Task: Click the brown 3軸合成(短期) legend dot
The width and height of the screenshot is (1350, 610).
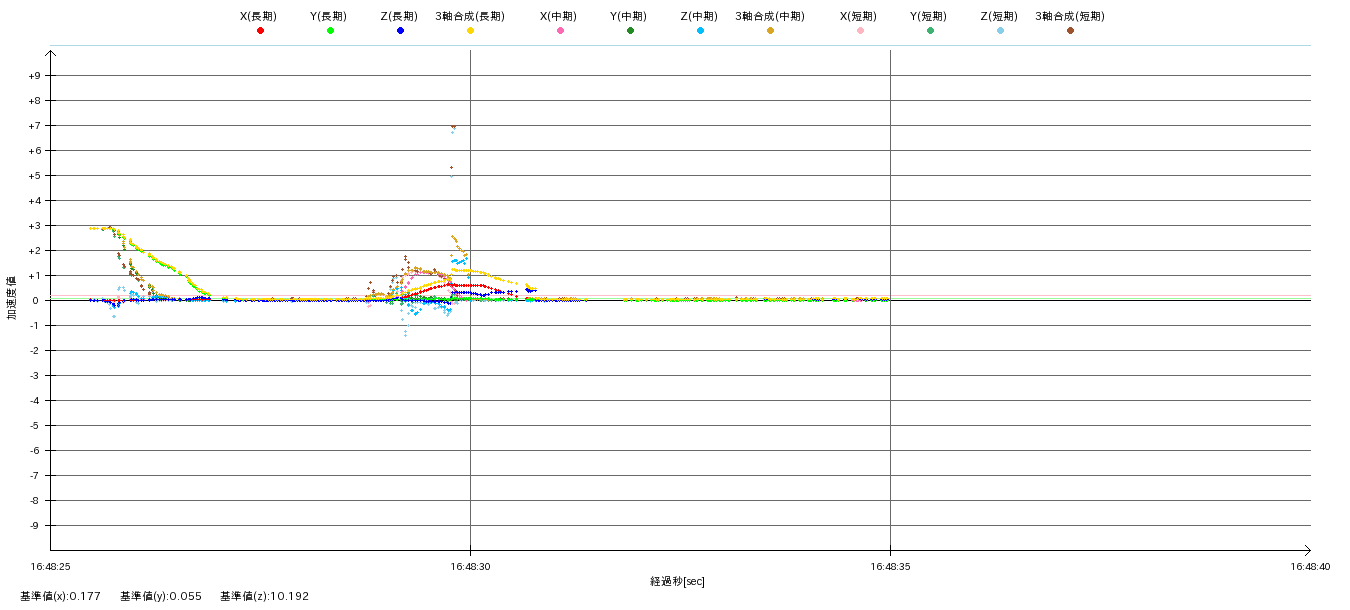Action: click(x=1070, y=31)
